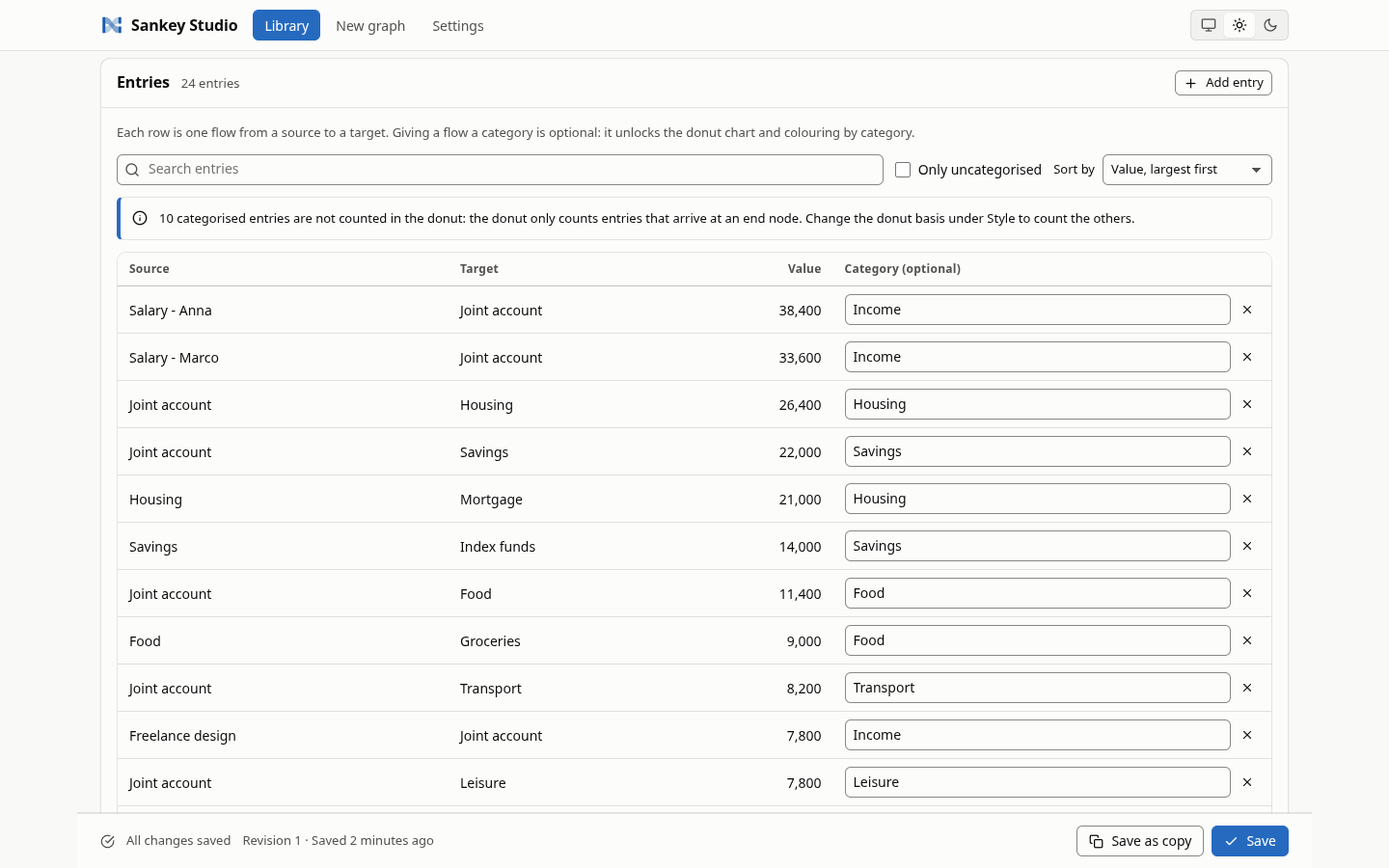
Task: Click the Freelance design source cell
Action: tap(182, 736)
